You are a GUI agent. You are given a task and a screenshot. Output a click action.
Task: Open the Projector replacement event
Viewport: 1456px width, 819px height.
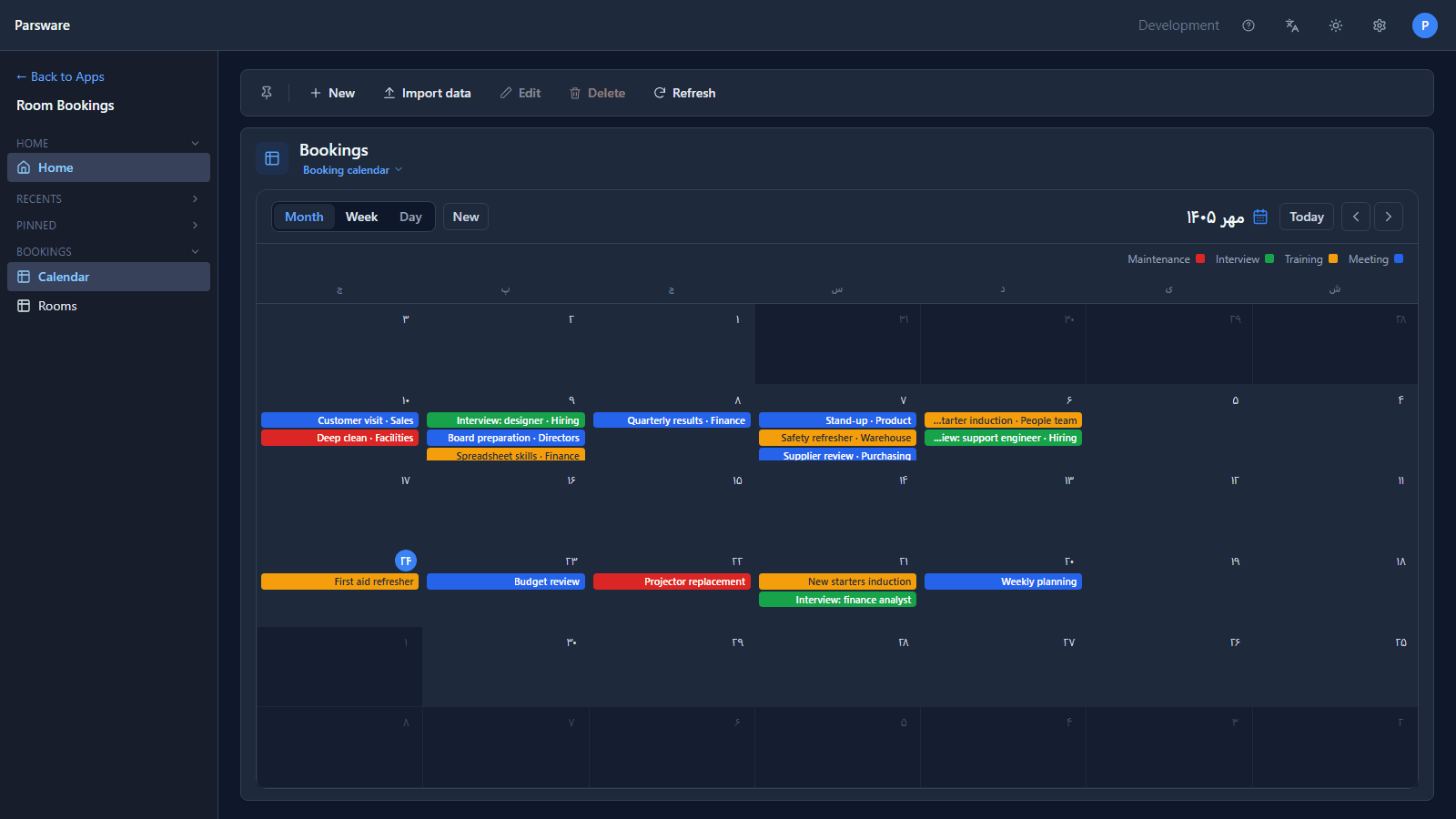point(672,581)
